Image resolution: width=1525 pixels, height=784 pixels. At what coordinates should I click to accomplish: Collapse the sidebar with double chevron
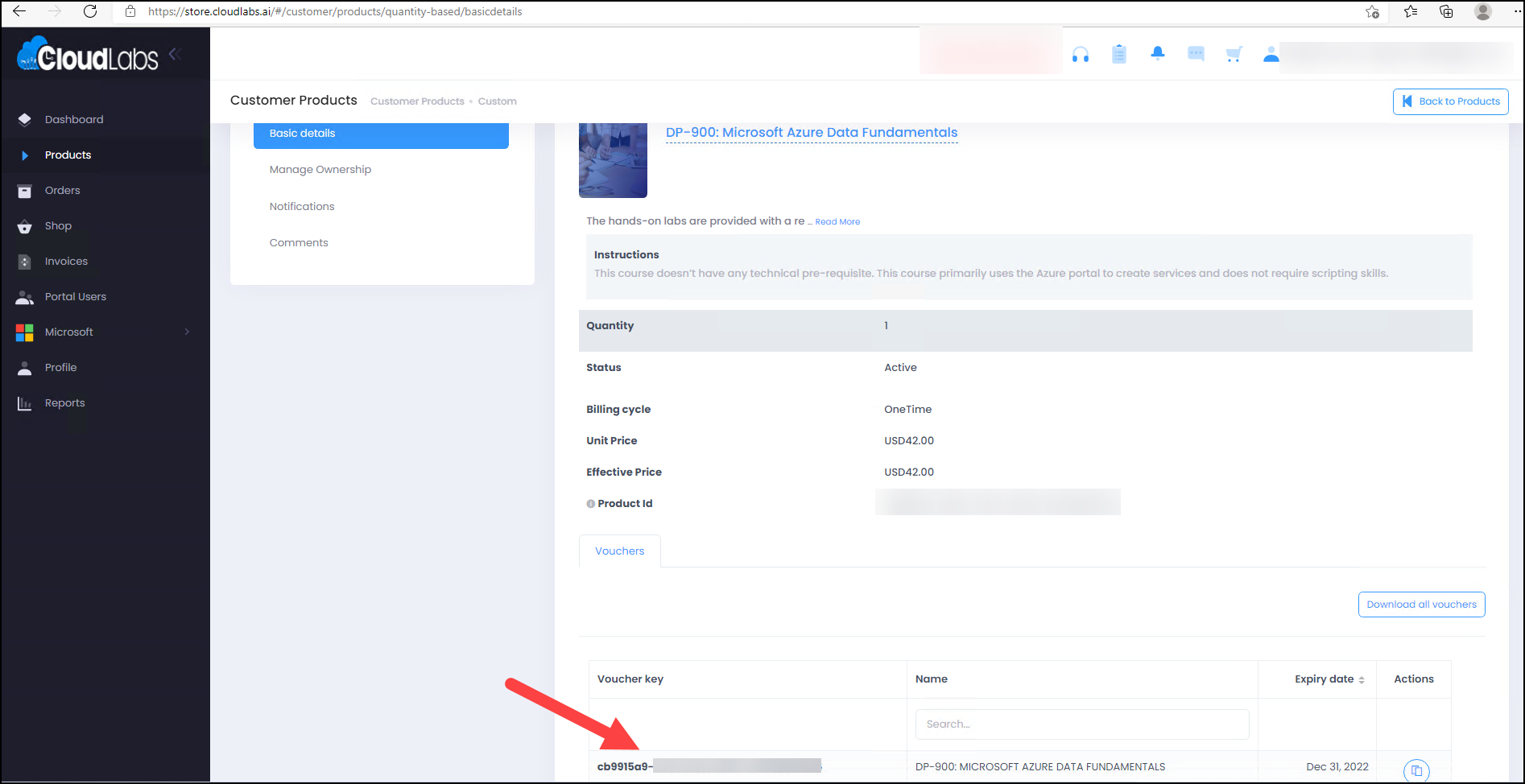tap(176, 54)
